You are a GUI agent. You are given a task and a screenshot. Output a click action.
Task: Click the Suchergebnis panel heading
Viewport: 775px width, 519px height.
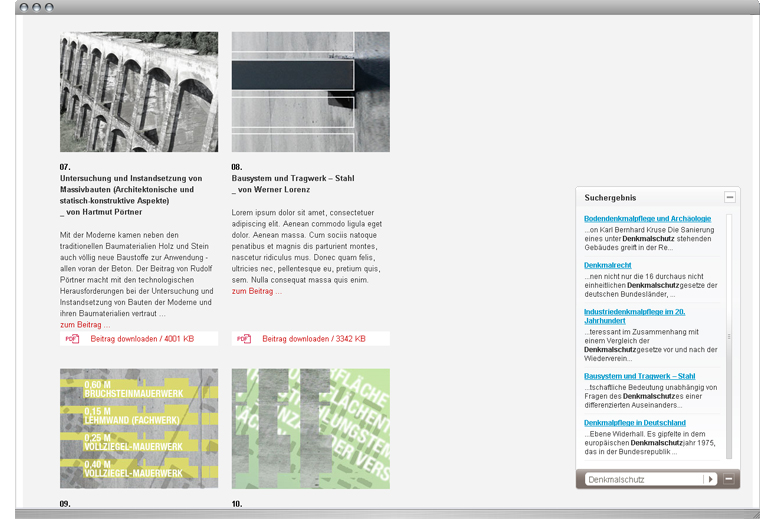[x=610, y=198]
